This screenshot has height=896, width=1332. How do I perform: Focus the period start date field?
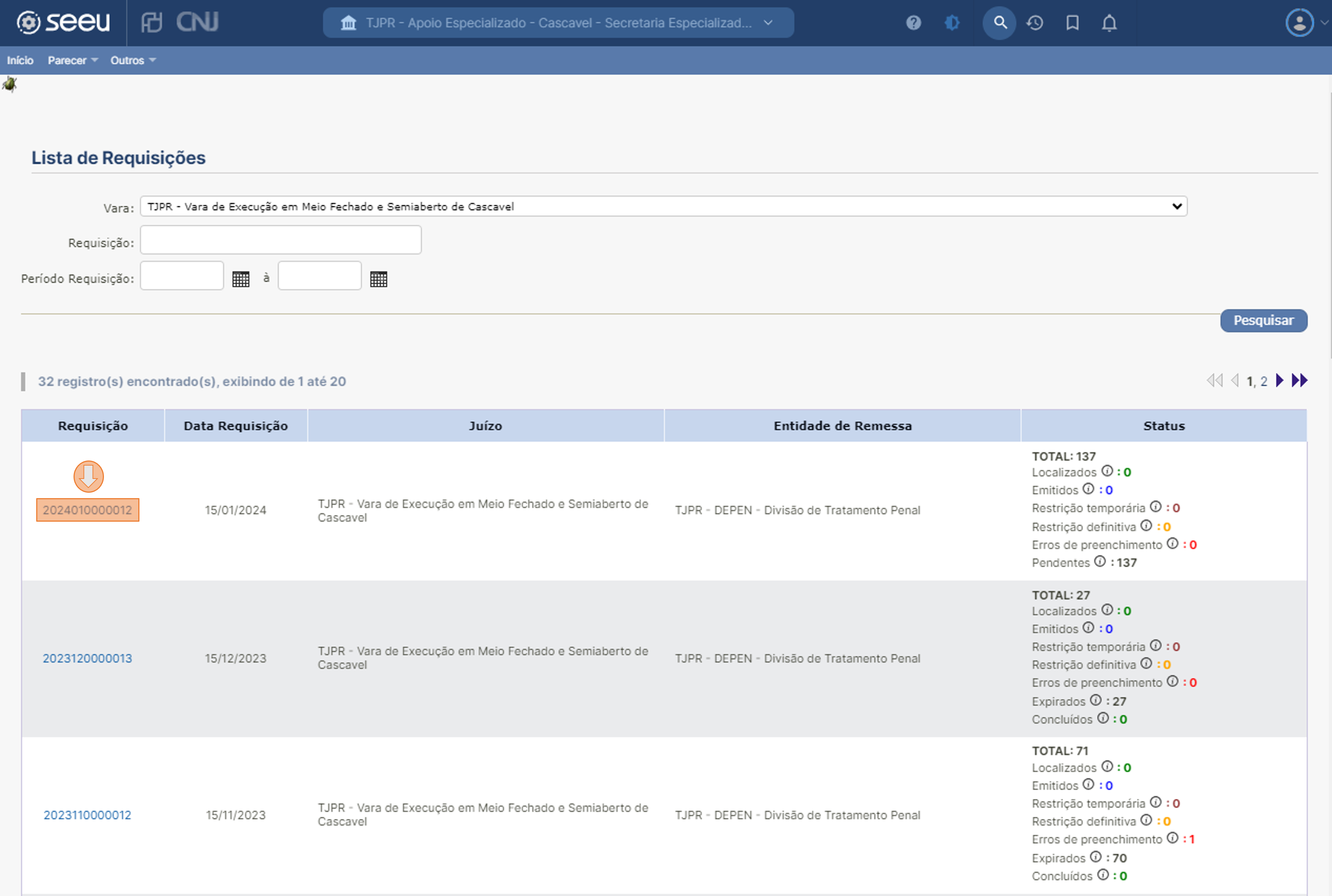(x=182, y=275)
